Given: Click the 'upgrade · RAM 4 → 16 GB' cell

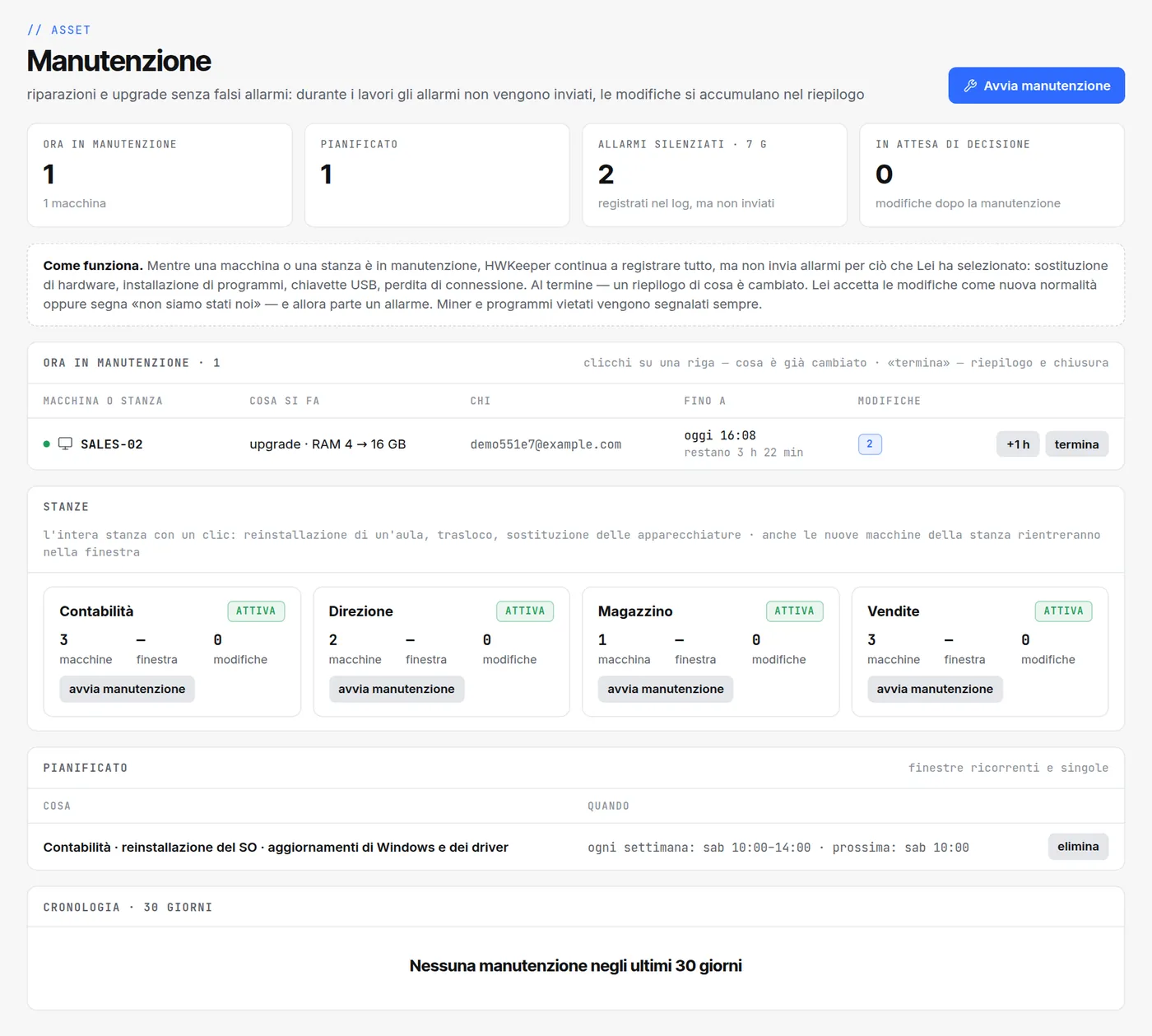Looking at the screenshot, I should click(x=327, y=444).
